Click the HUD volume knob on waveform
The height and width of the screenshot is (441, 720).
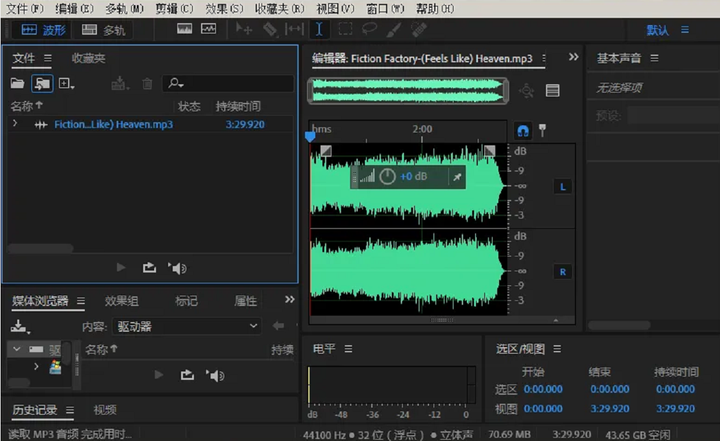pyautogui.click(x=388, y=177)
